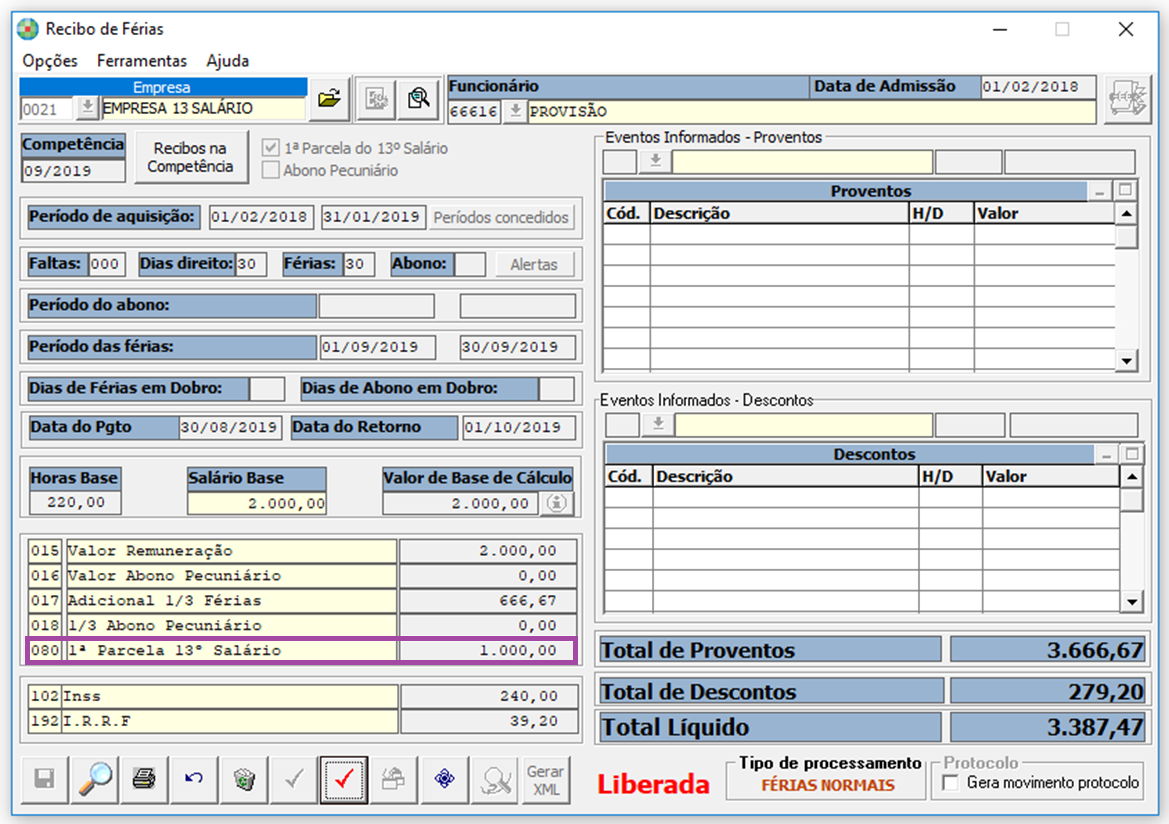Print the vacation receipt via printer icon

coord(144,780)
